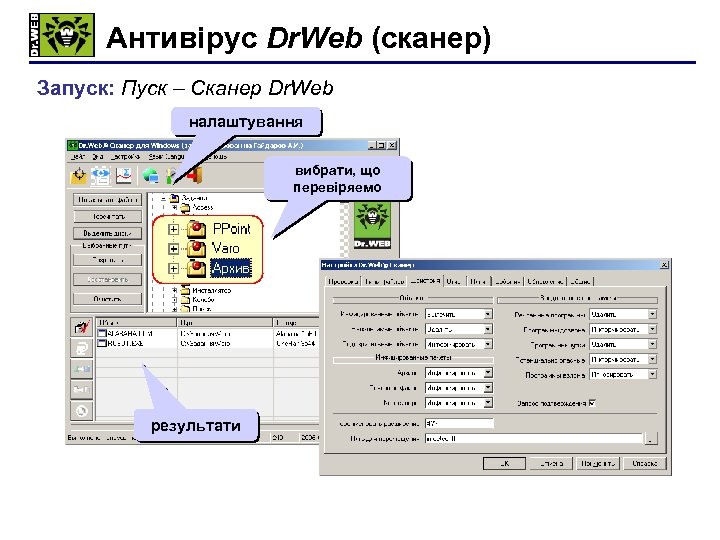The image size is (720, 540).
Task: Switch to the Общие tab at the end
Action: pos(580,281)
